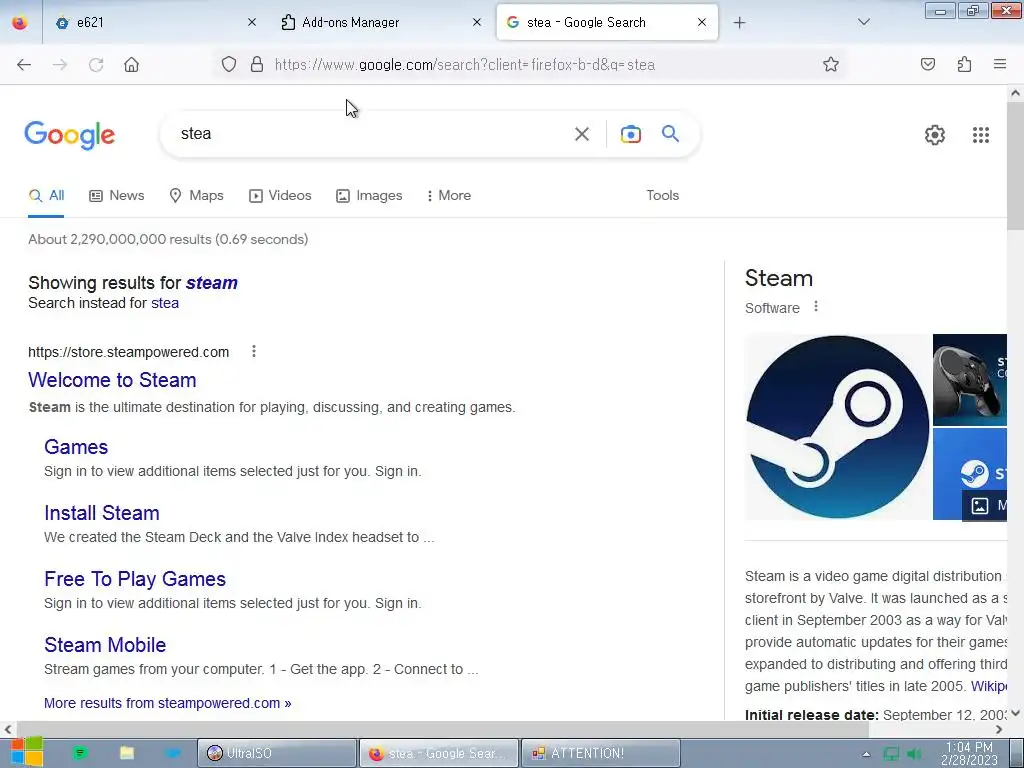Switch to Maps results

pyautogui.click(x=196, y=195)
